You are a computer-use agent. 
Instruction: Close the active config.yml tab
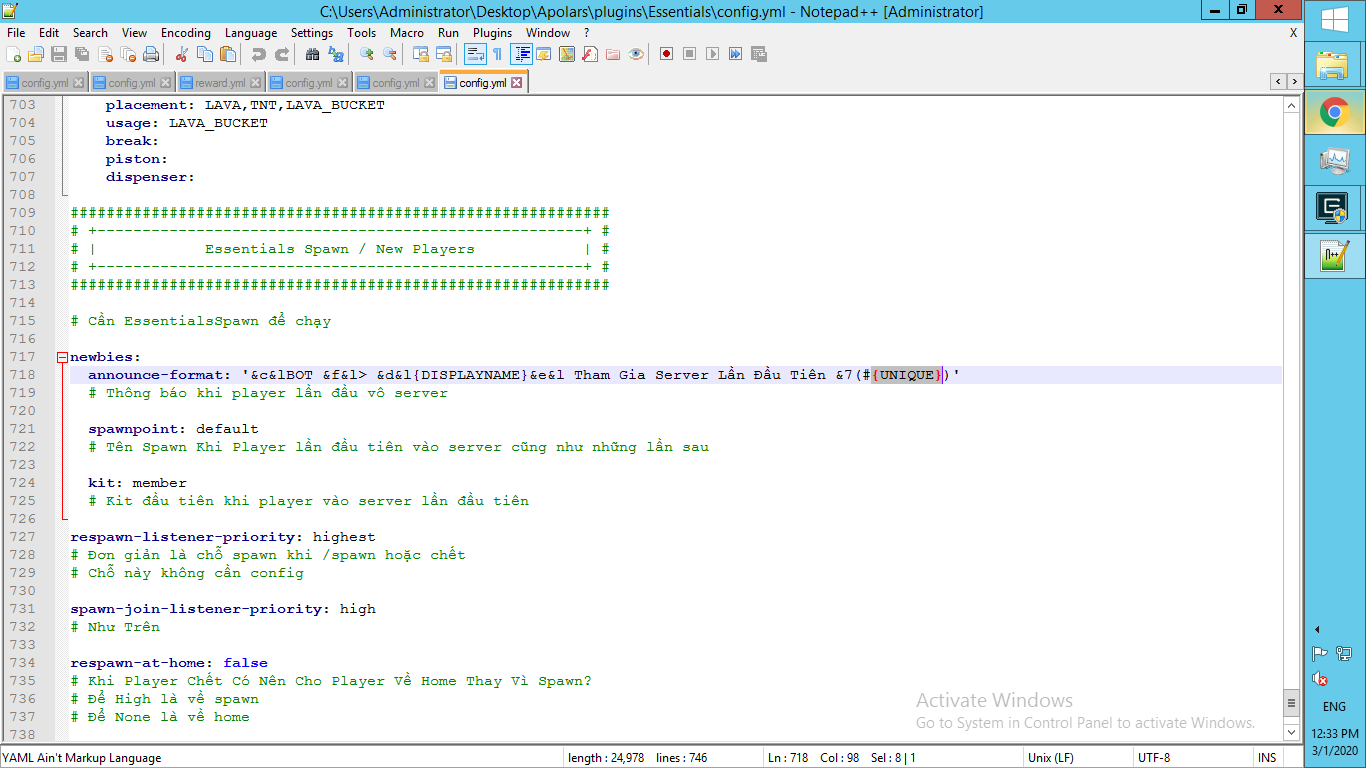coord(517,83)
